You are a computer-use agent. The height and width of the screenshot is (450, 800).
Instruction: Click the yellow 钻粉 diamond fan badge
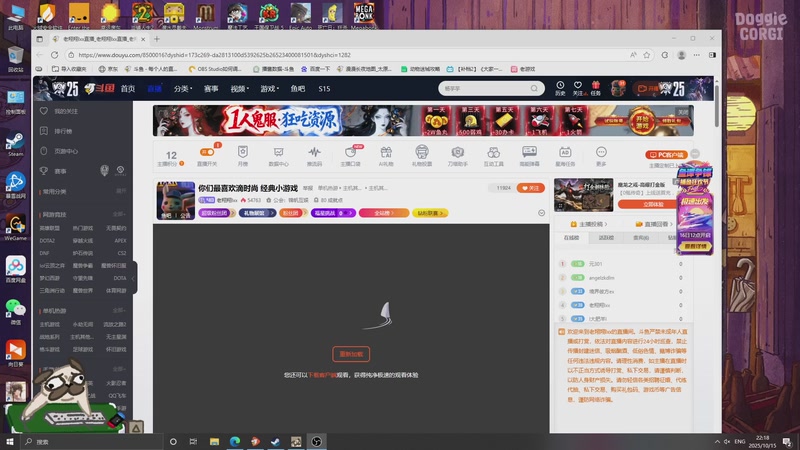430,213
